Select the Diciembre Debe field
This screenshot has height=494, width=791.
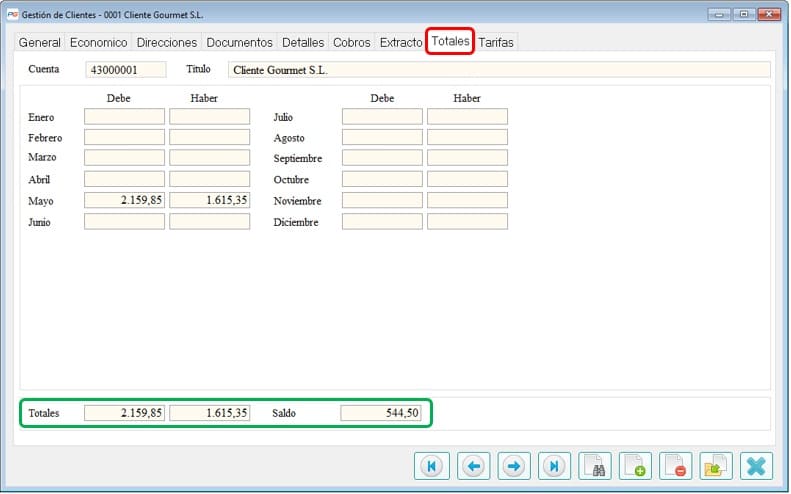click(x=382, y=222)
